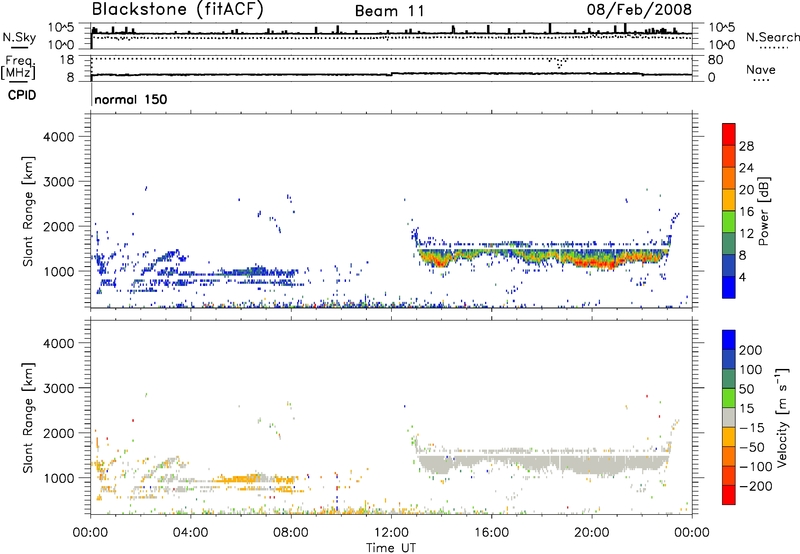The width and height of the screenshot is (800, 554).
Task: Click the 'Slant Range [km]' label of the power panel
Action: pos(28,211)
